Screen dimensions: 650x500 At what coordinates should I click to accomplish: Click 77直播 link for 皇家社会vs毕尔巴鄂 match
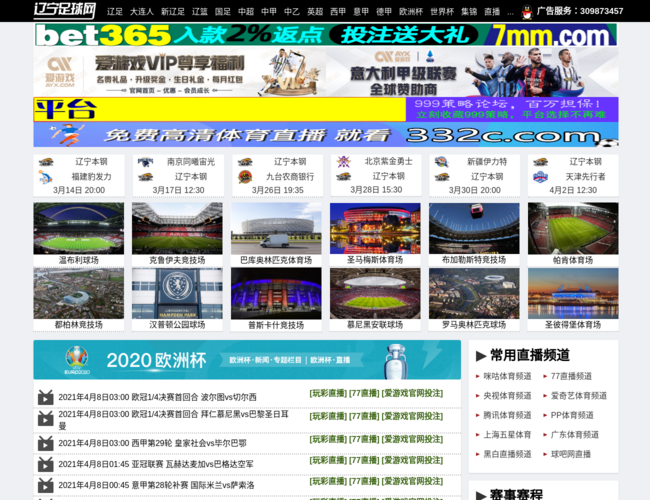[x=362, y=441]
